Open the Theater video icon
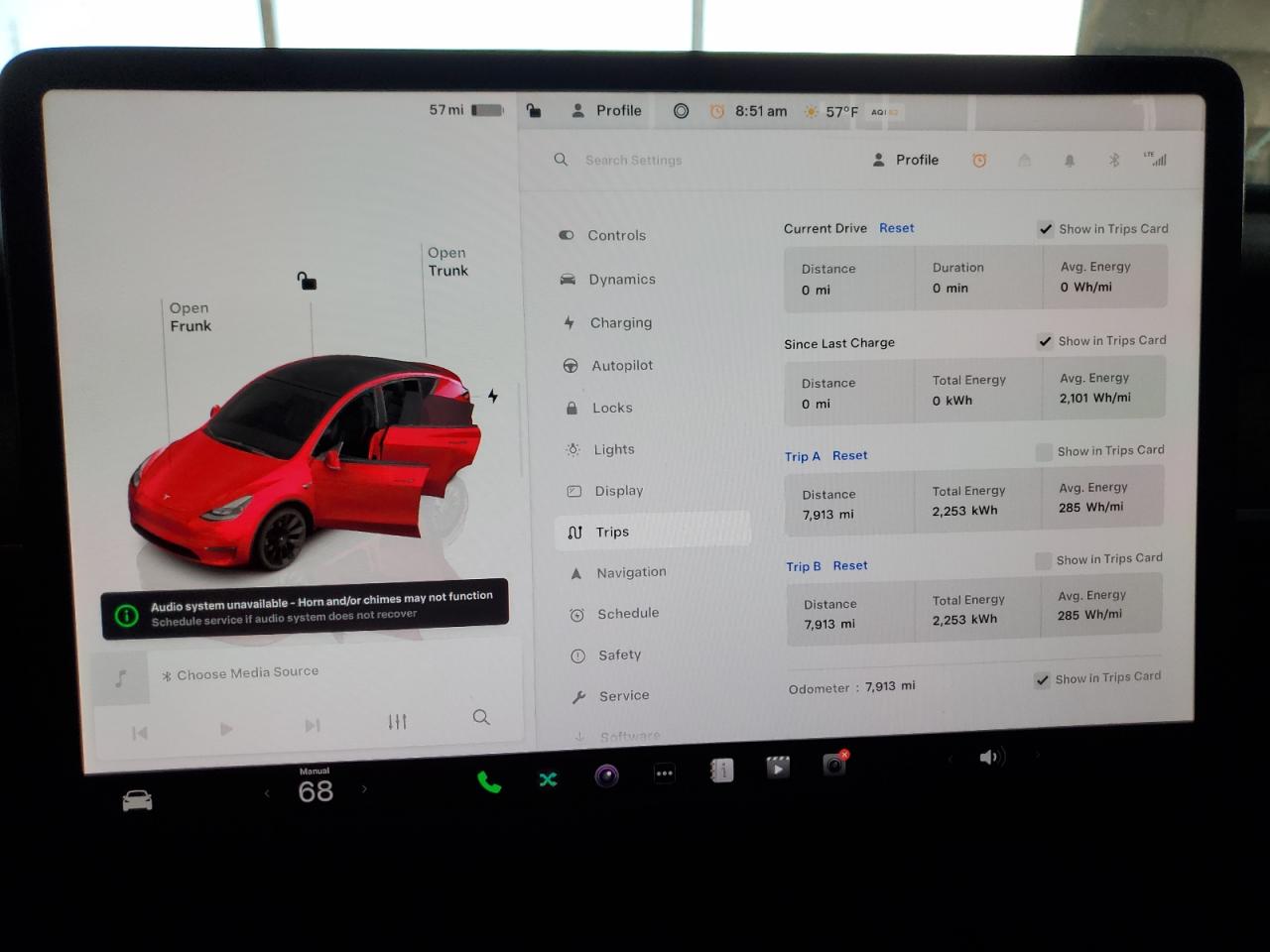 click(x=778, y=768)
